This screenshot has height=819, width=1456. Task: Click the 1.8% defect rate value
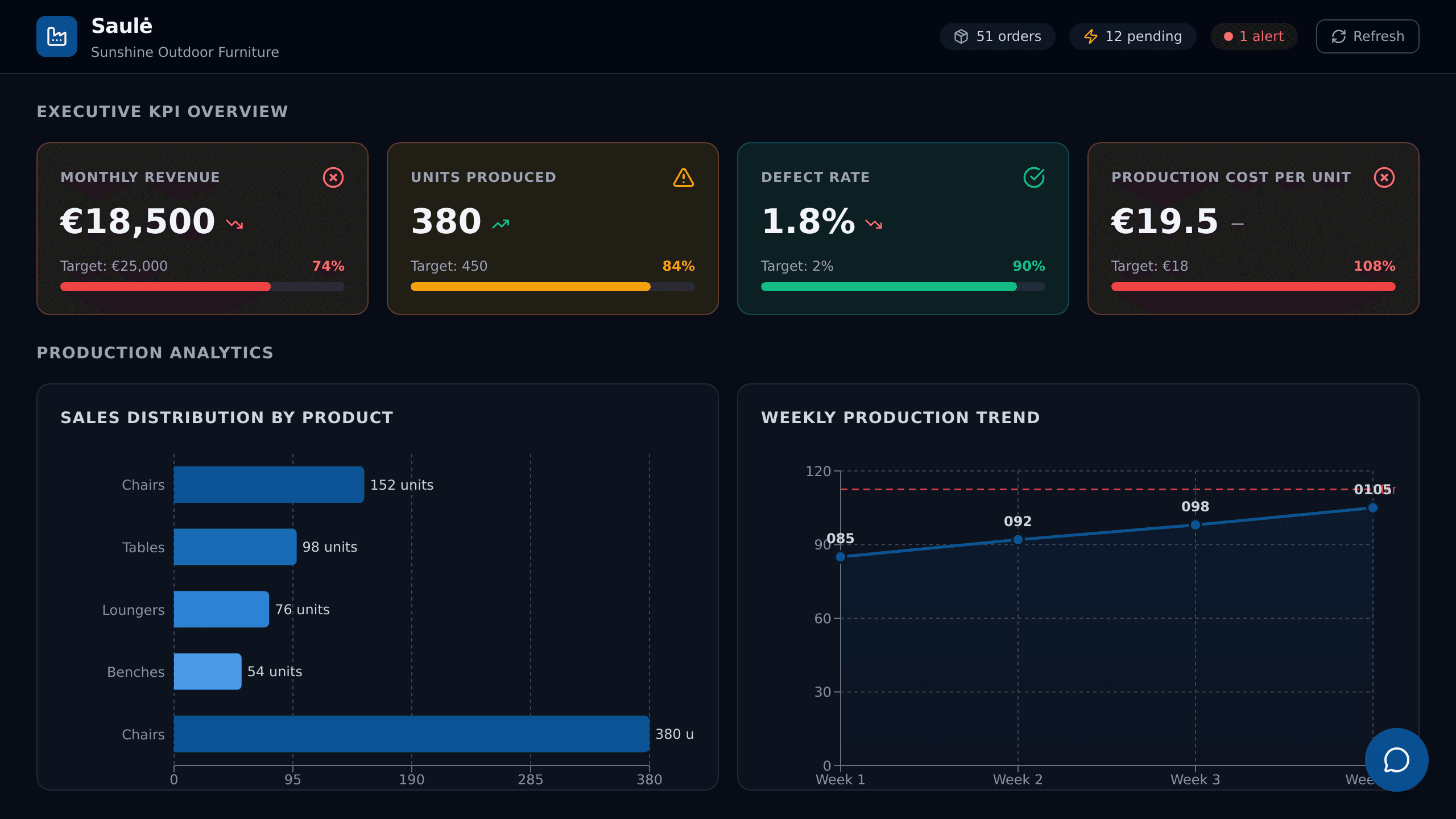click(808, 221)
